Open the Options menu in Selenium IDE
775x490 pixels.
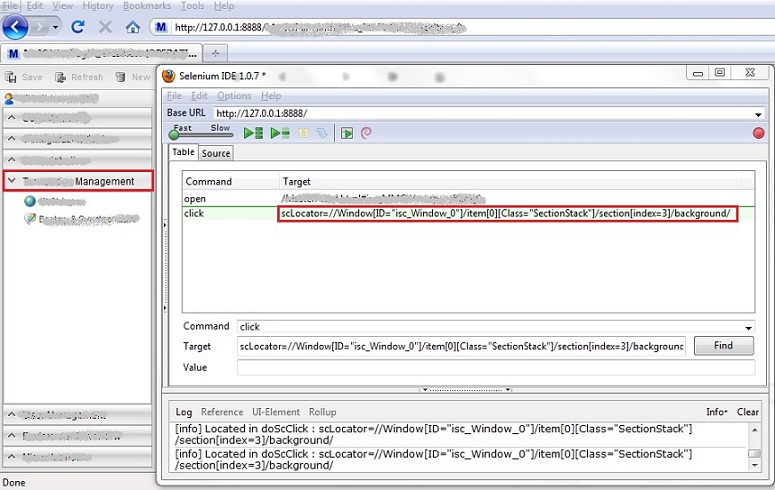click(x=234, y=96)
